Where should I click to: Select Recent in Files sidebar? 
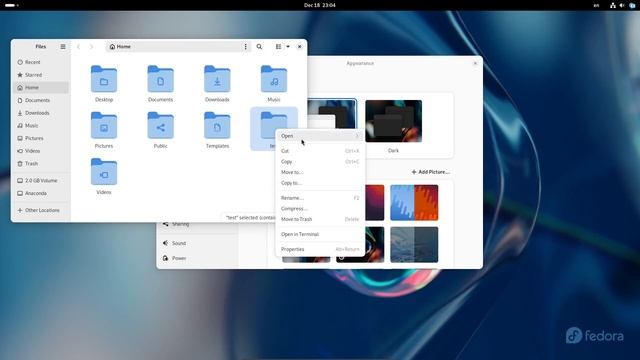pos(41,62)
